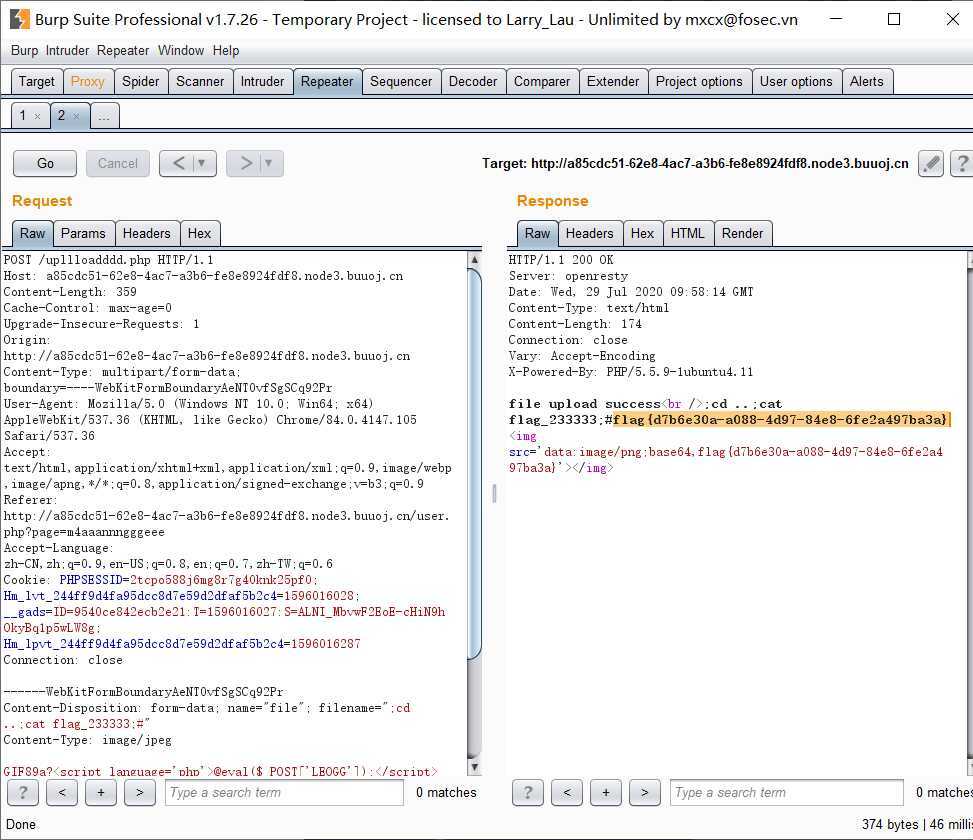Edit target with the pencil icon
Image resolution: width=973 pixels, height=840 pixels.
coord(930,164)
